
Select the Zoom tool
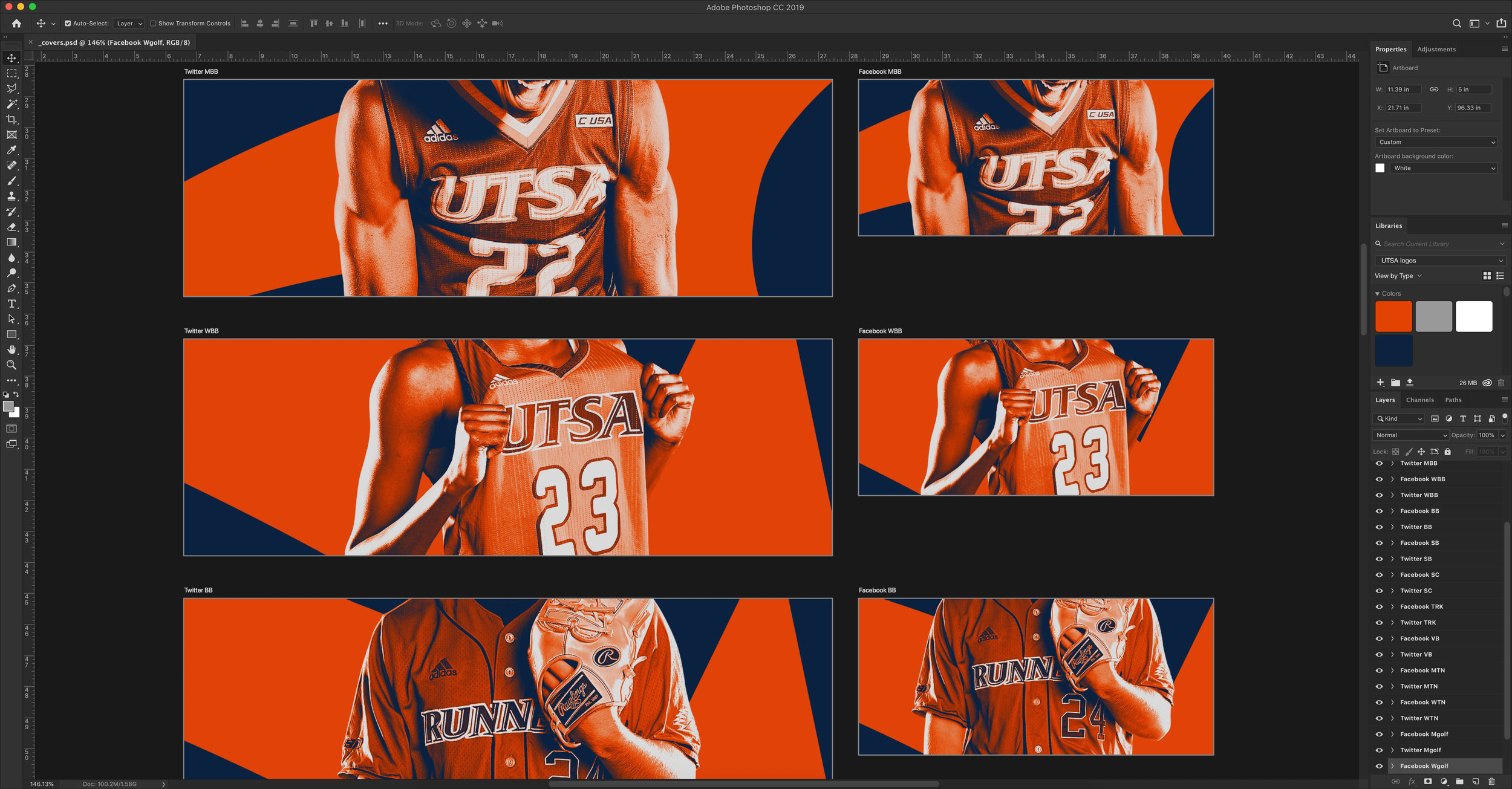click(11, 365)
